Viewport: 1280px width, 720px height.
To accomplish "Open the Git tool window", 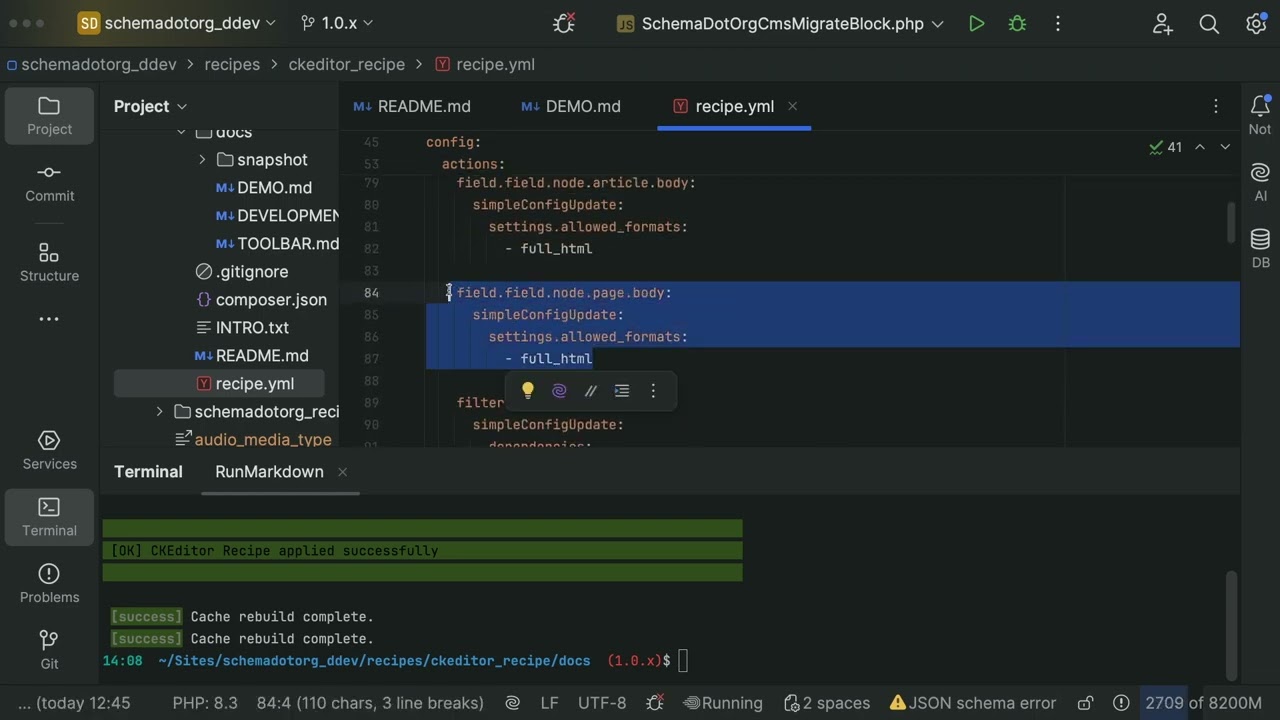I will pos(49,650).
